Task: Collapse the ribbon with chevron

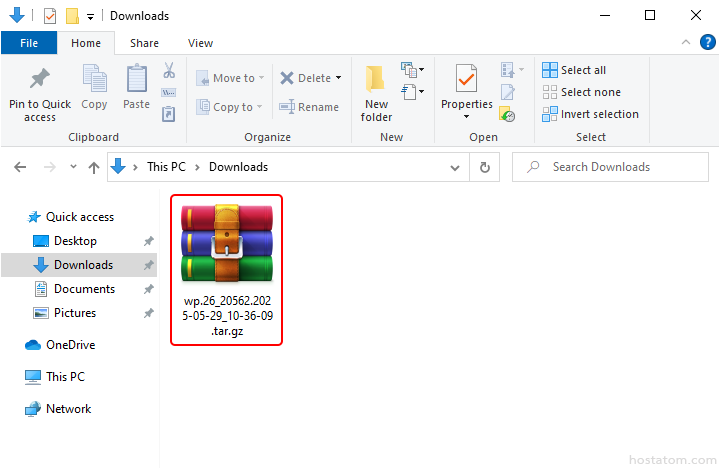Action: [x=686, y=42]
